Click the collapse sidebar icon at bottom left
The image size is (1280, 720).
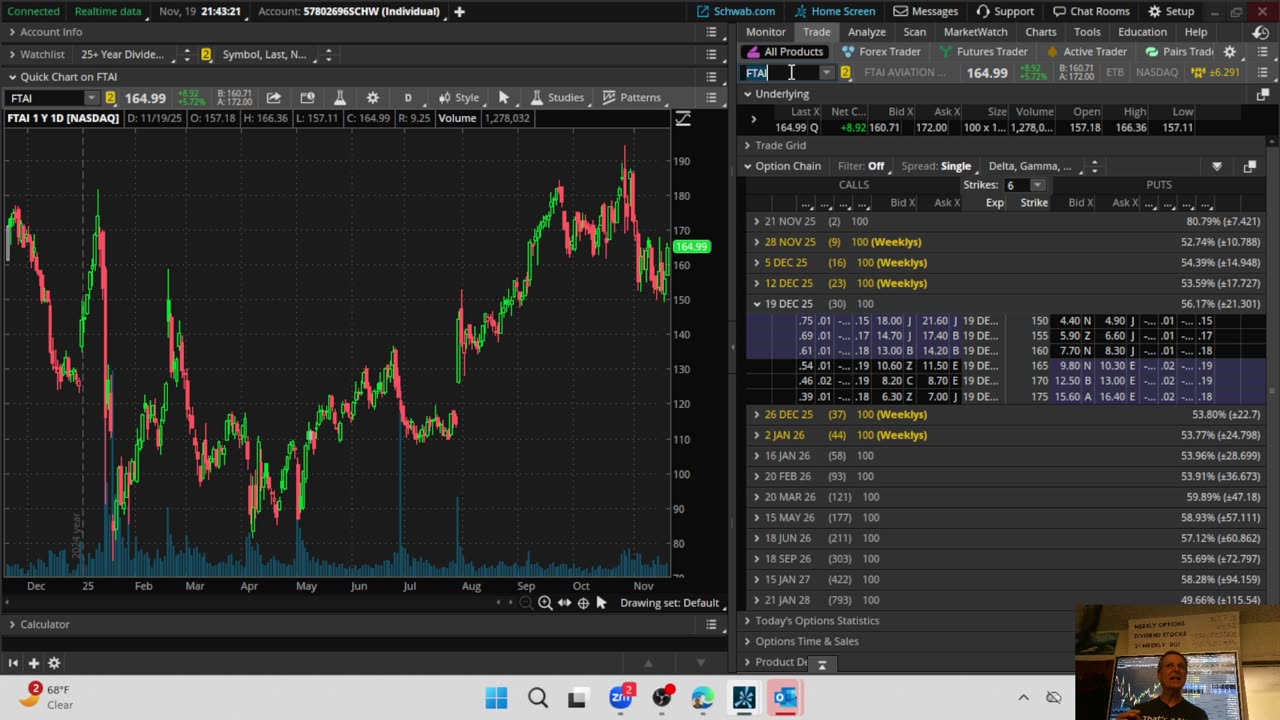(x=13, y=663)
